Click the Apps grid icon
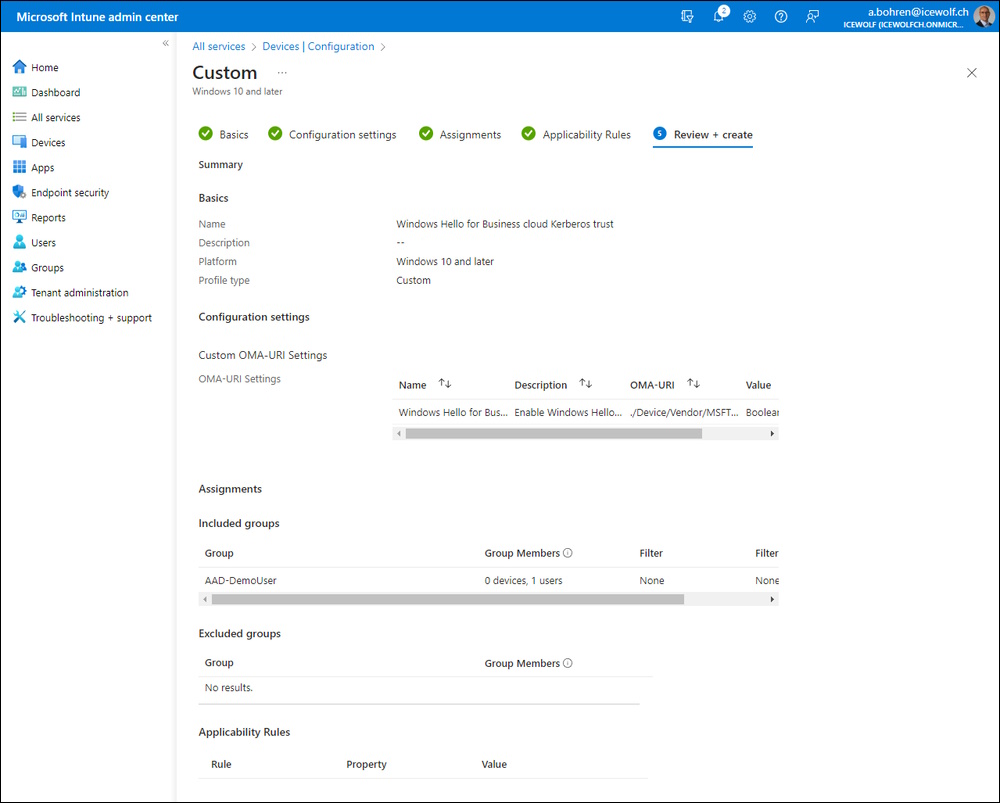 20,167
